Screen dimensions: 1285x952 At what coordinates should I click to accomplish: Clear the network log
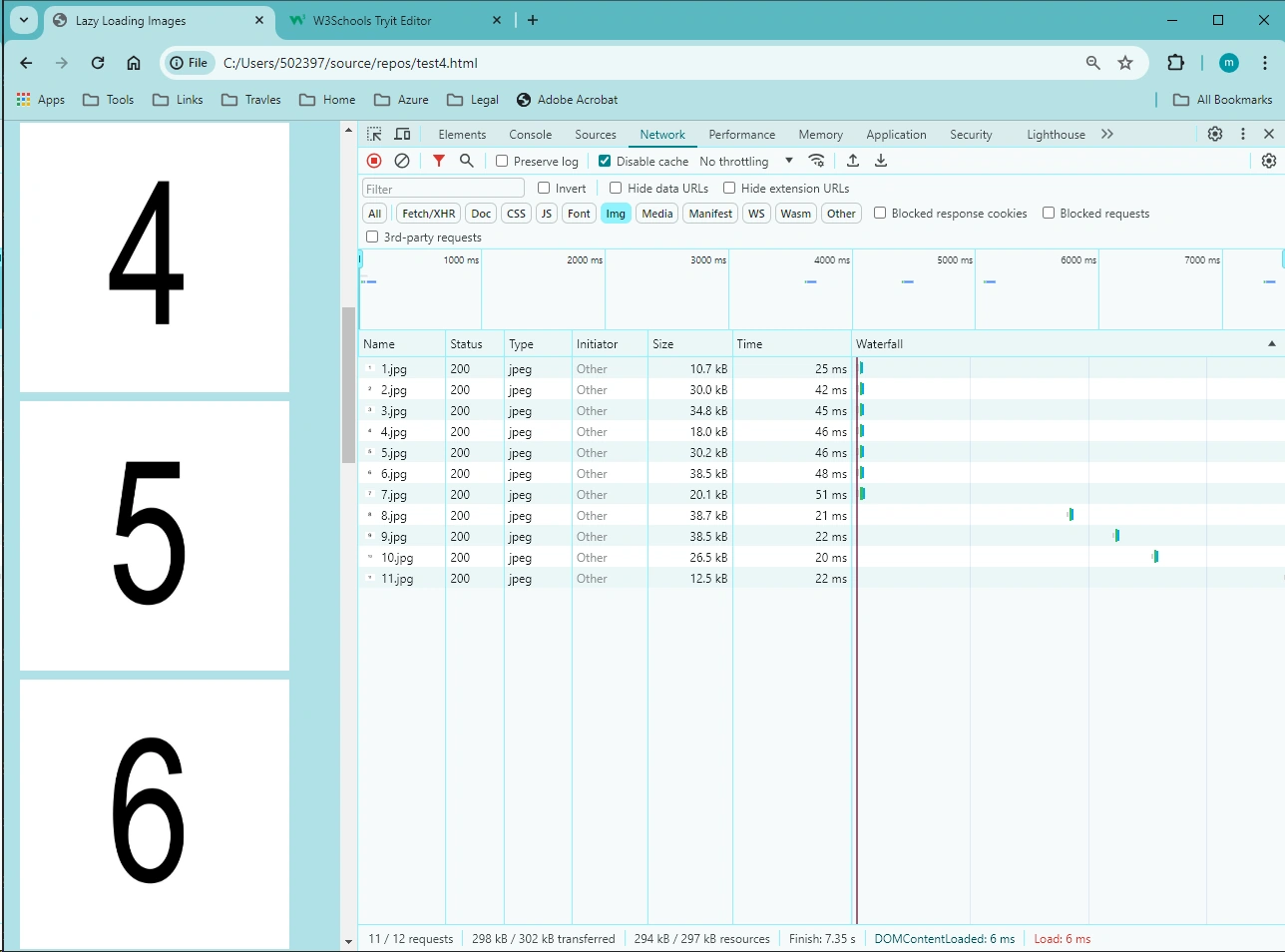pos(402,161)
